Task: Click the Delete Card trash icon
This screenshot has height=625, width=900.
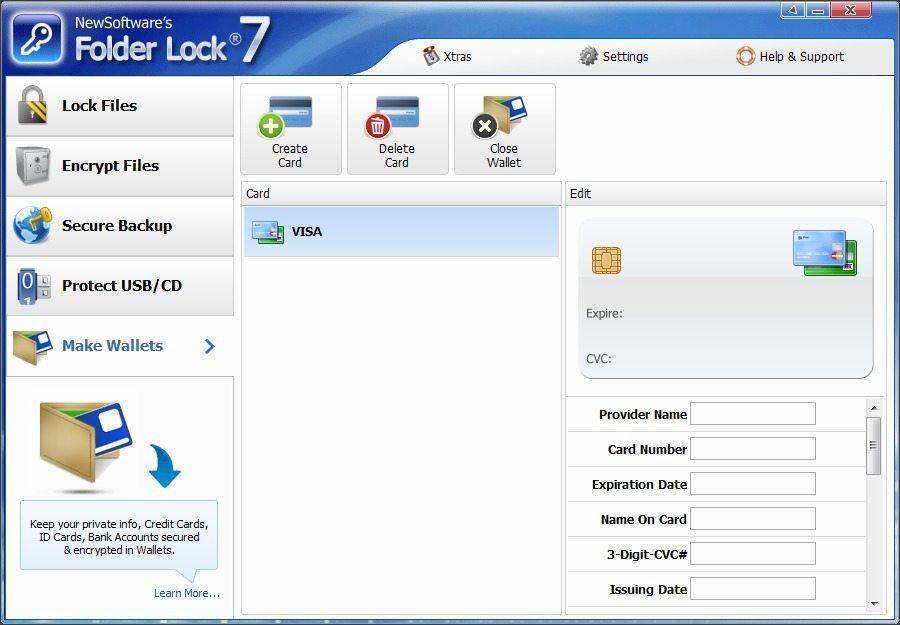Action: pyautogui.click(x=396, y=113)
